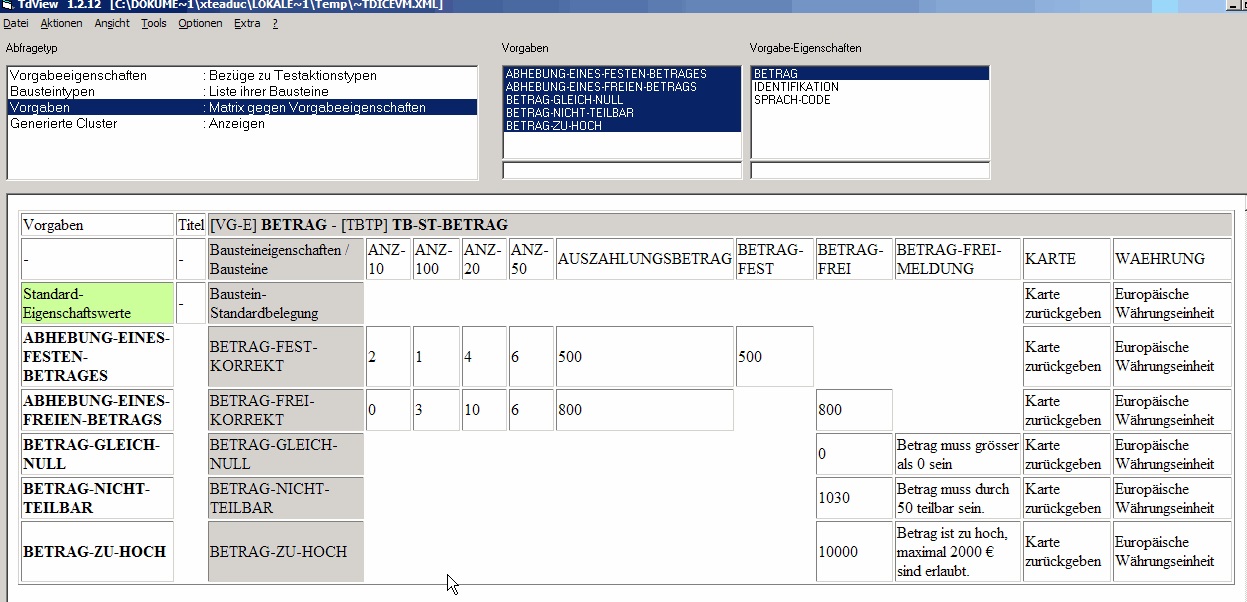Select ABHEBUNG-EINES-FESTEN-BETRAGES in Vorgaben list
This screenshot has width=1247, height=602.
coord(606,74)
